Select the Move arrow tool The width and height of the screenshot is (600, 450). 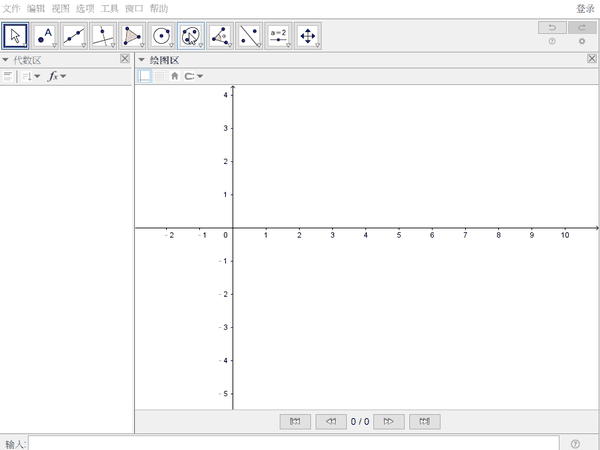click(15, 36)
